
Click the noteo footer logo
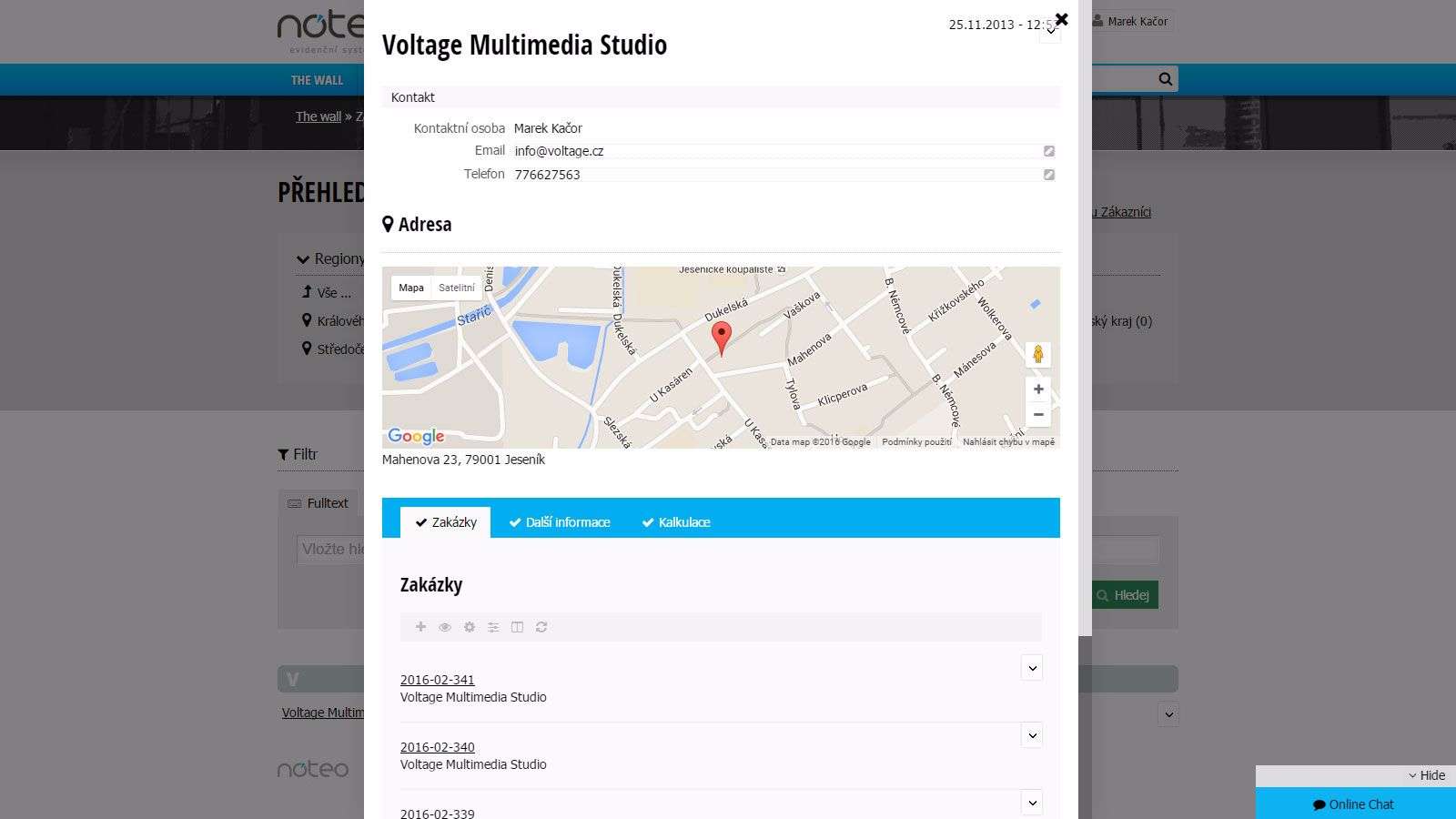coord(313,769)
